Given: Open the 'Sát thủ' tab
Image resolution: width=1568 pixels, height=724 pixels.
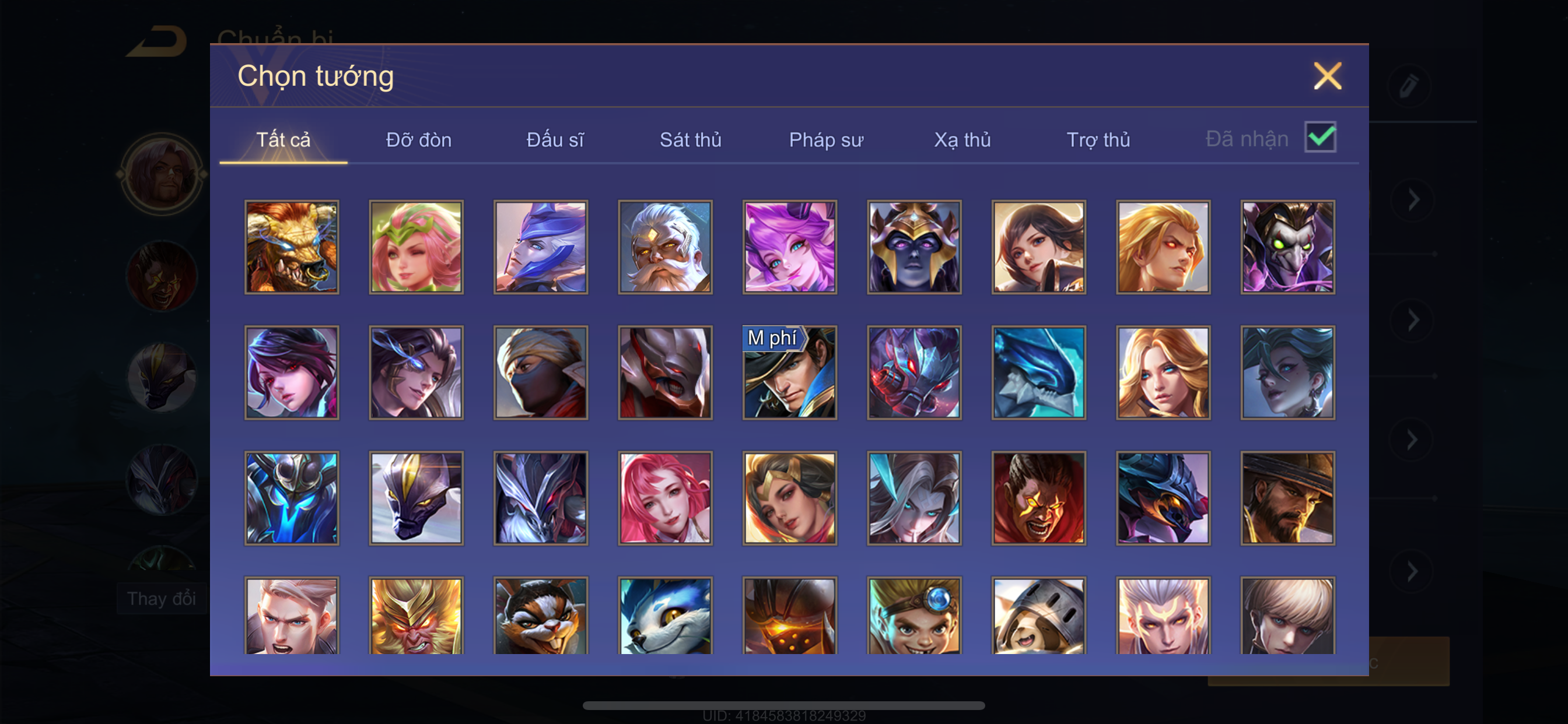Looking at the screenshot, I should (x=690, y=140).
